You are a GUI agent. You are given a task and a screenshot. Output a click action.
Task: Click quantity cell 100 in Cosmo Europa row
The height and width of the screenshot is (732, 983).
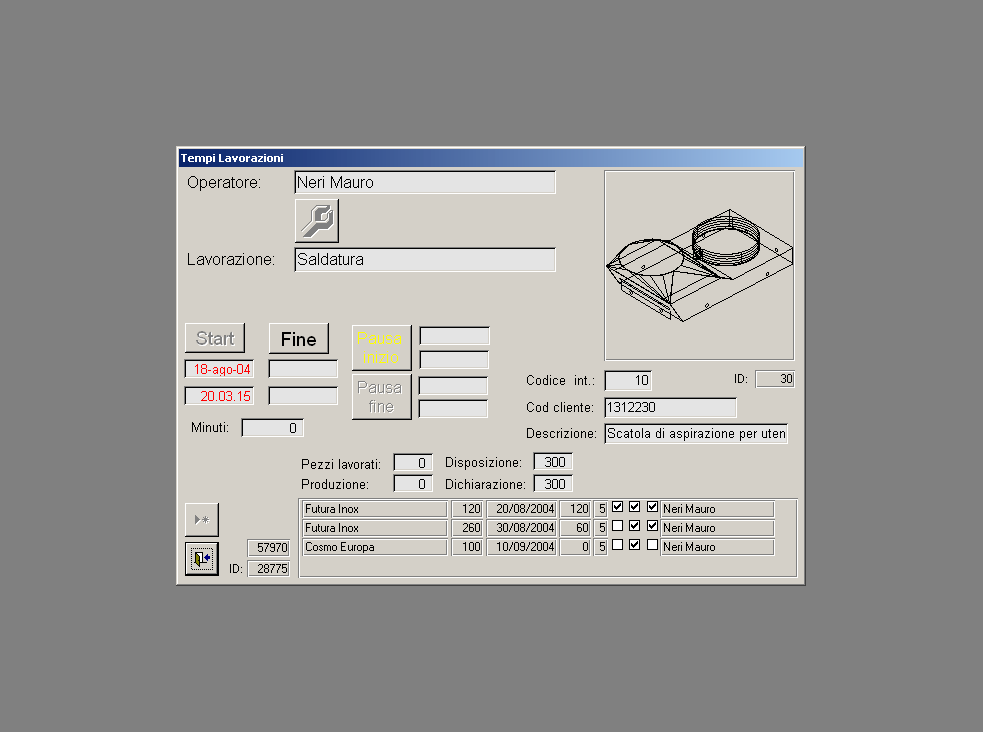[x=467, y=547]
